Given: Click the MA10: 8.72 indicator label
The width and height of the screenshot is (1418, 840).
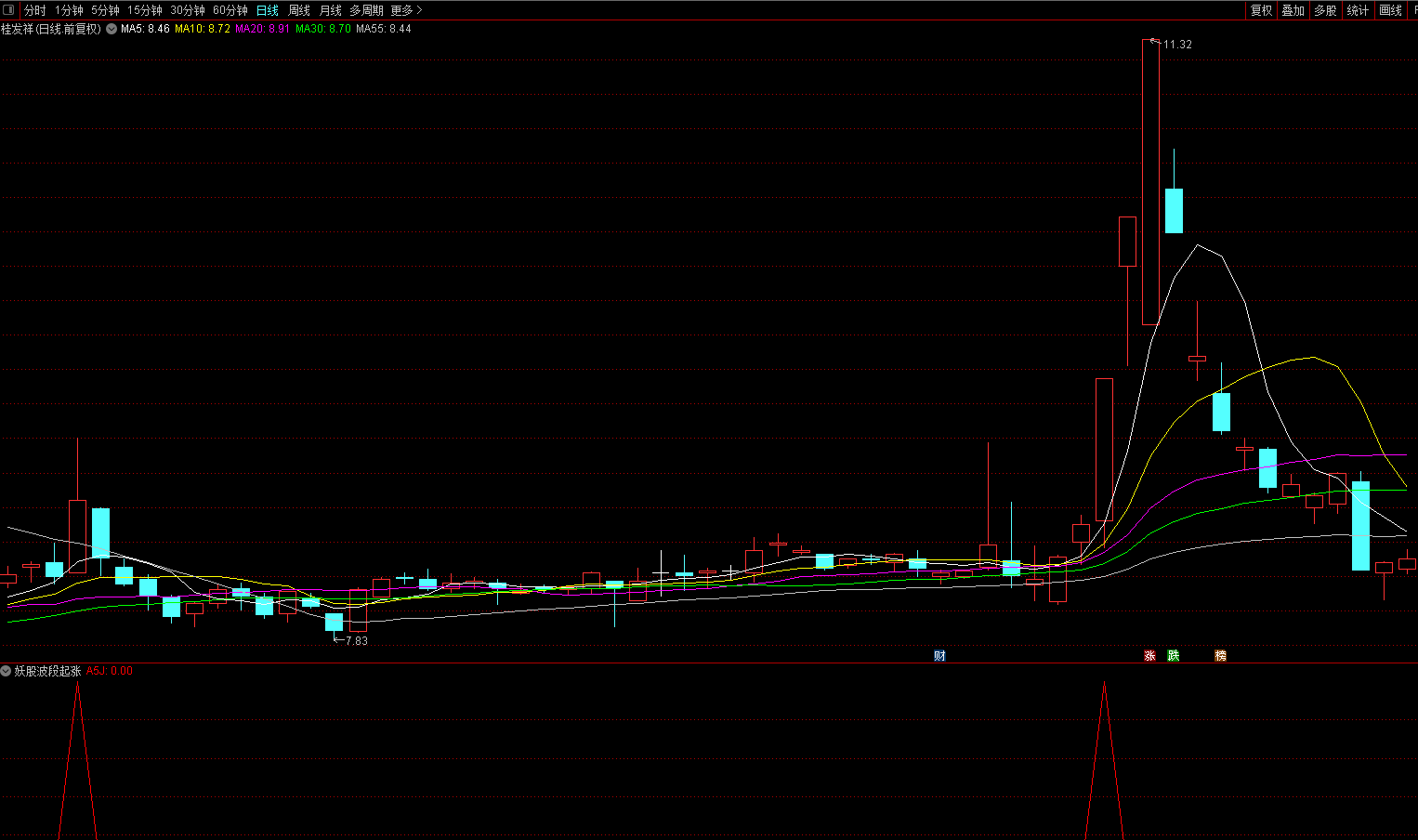Looking at the screenshot, I should coord(203,29).
